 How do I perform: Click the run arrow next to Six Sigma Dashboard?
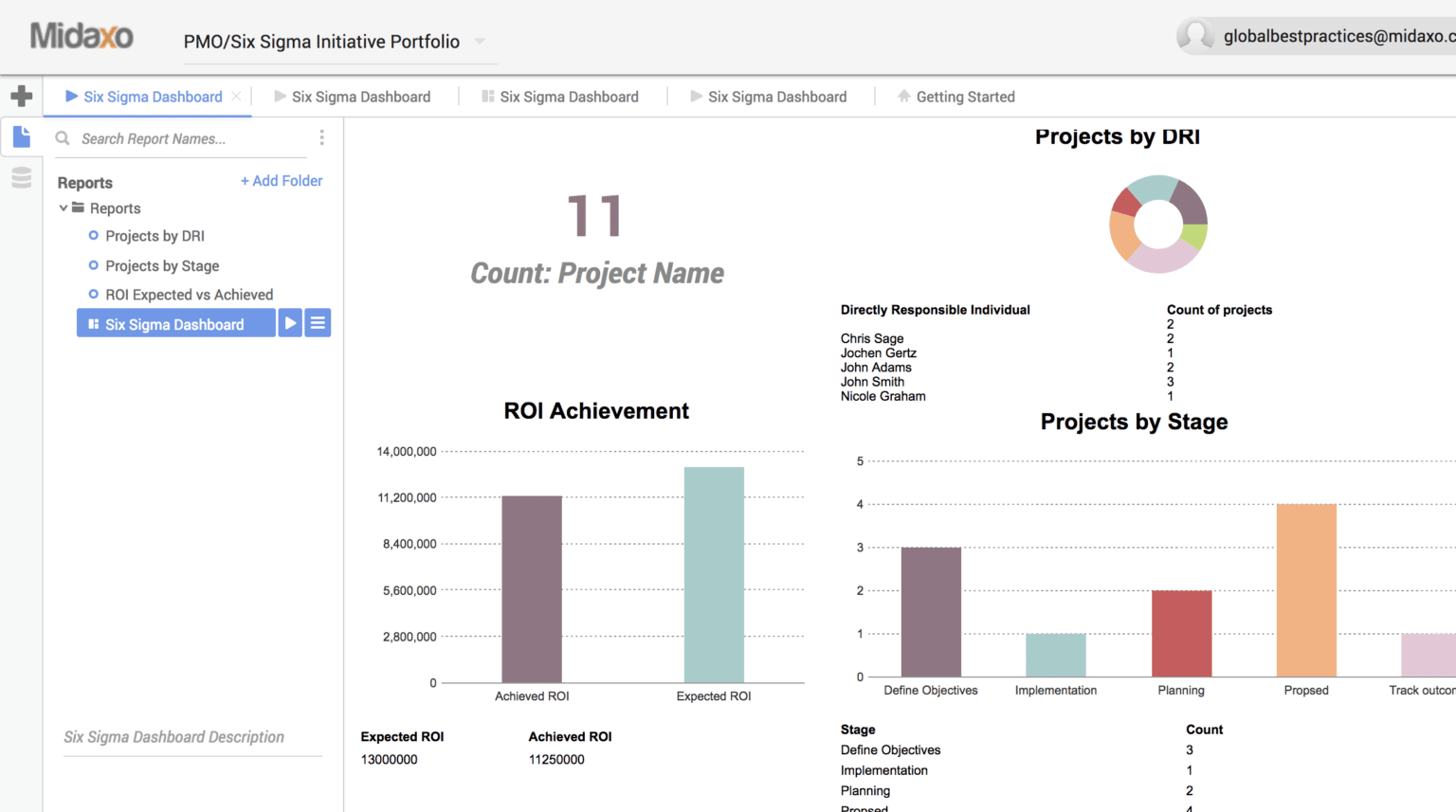[x=289, y=322]
